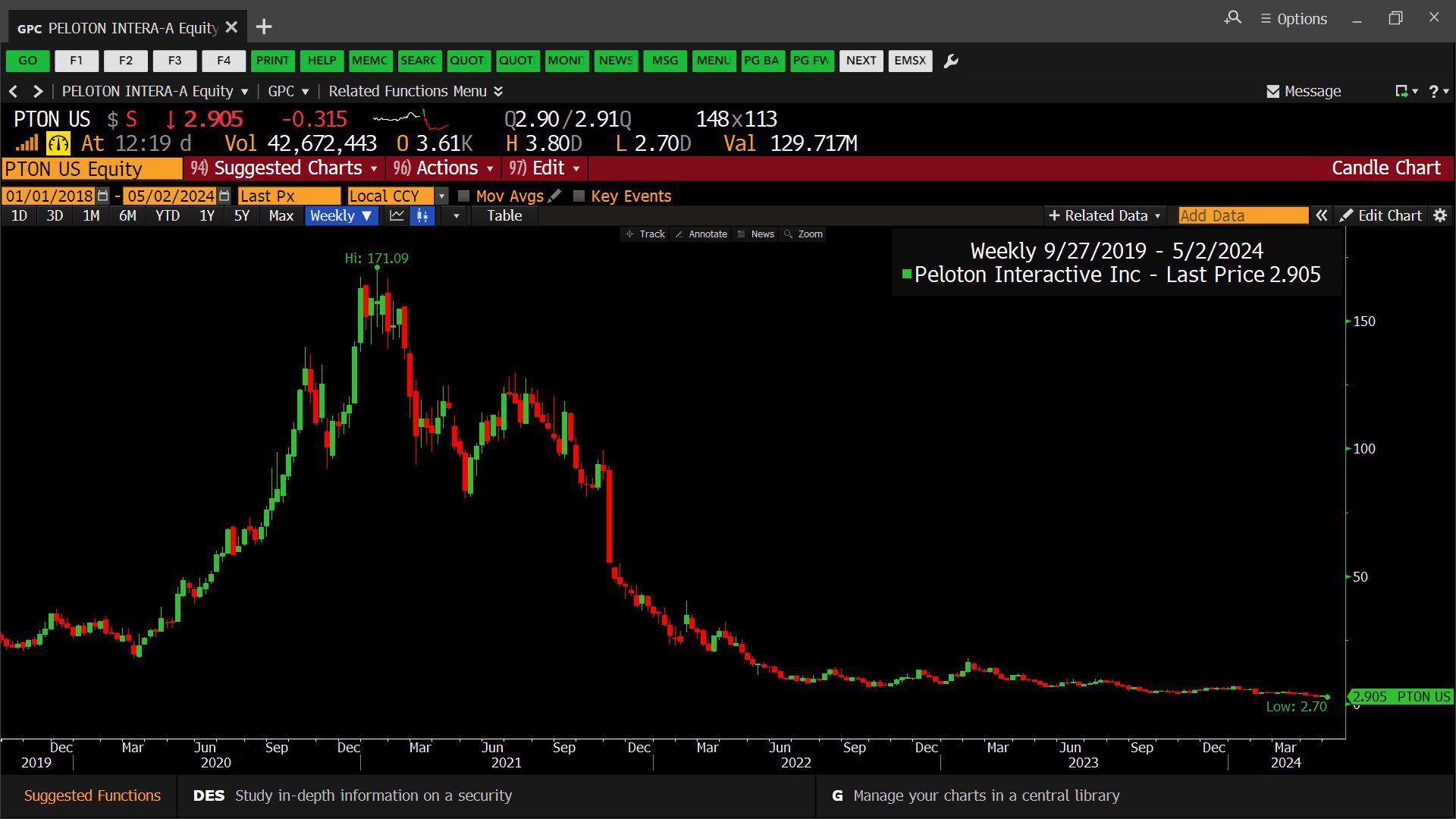Image resolution: width=1456 pixels, height=819 pixels.
Task: Open the Weekly periodicity dropdown
Action: pyautogui.click(x=340, y=216)
